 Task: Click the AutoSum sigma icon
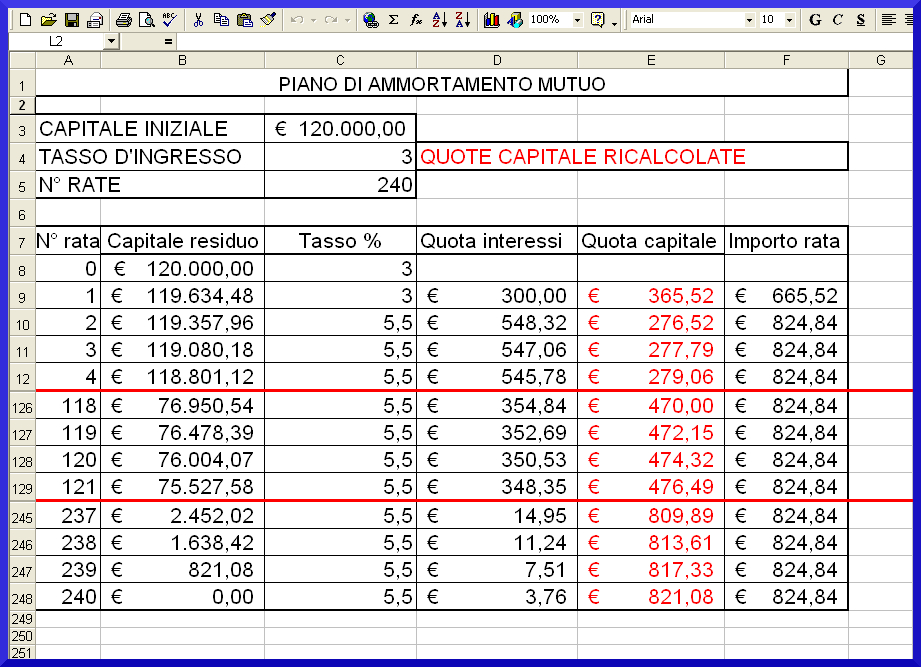393,20
